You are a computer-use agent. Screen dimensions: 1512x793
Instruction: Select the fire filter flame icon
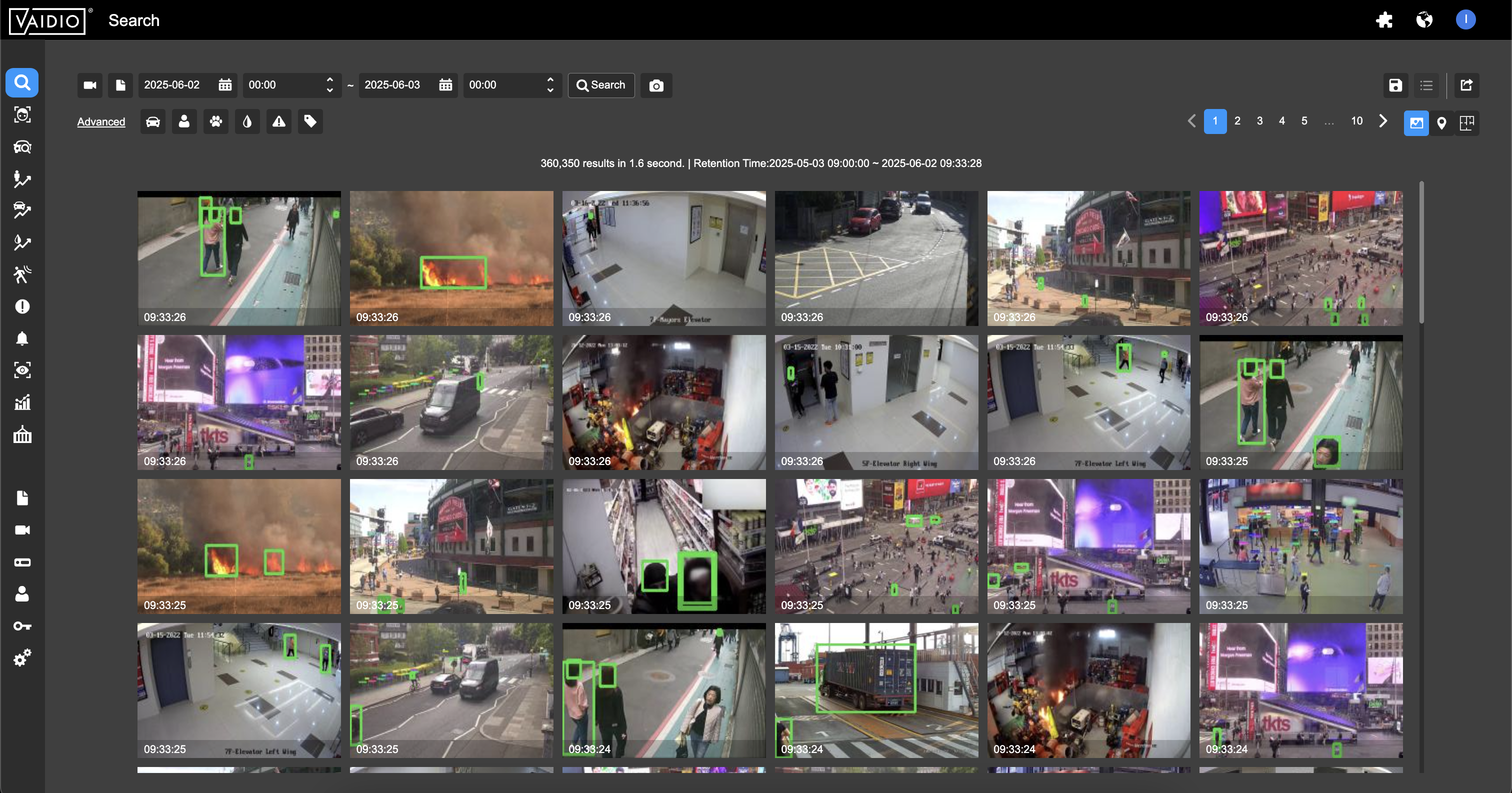247,121
